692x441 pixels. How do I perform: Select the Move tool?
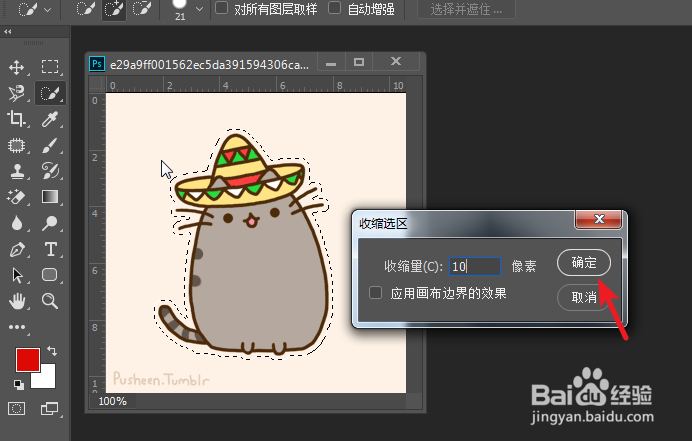pyautogui.click(x=17, y=68)
